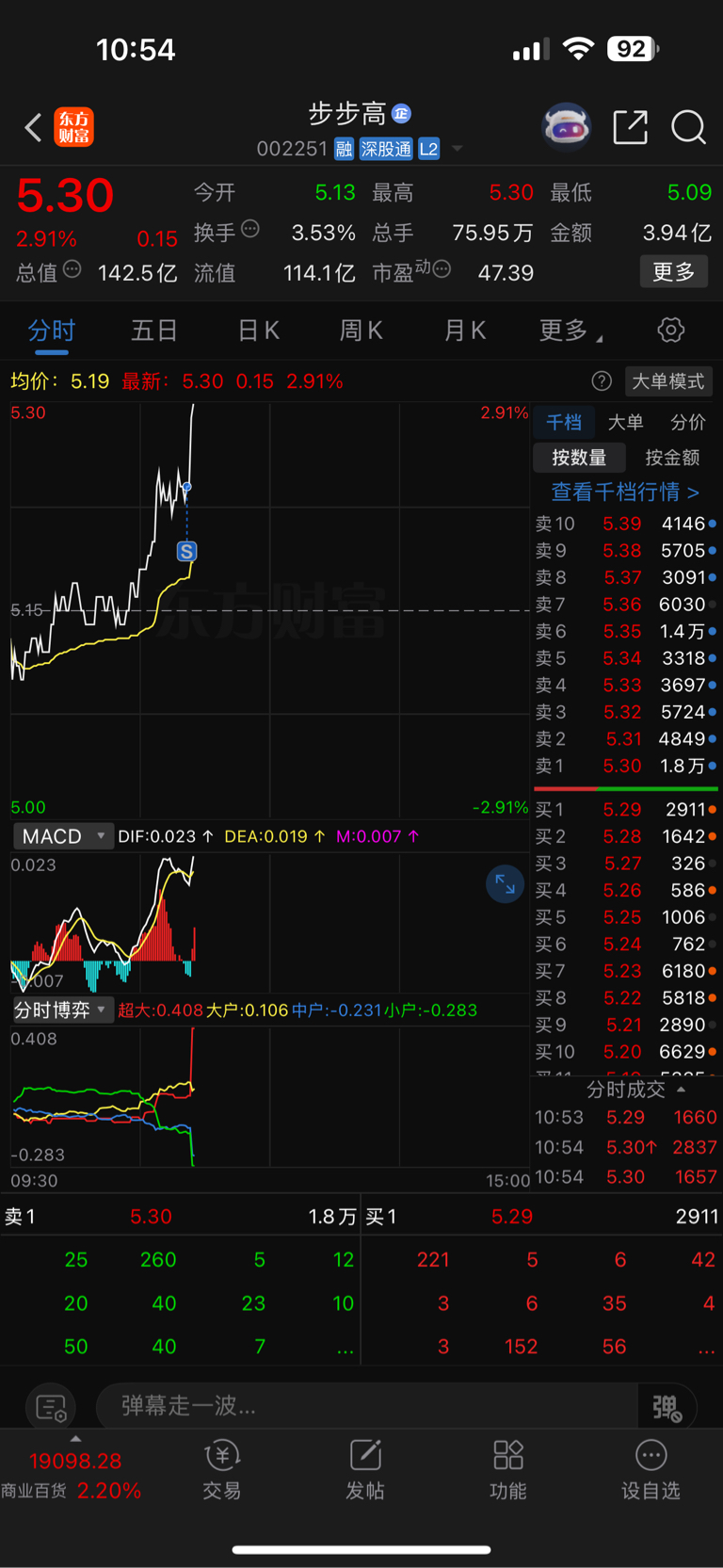
Task: Select 大单 tab
Action: tap(625, 423)
